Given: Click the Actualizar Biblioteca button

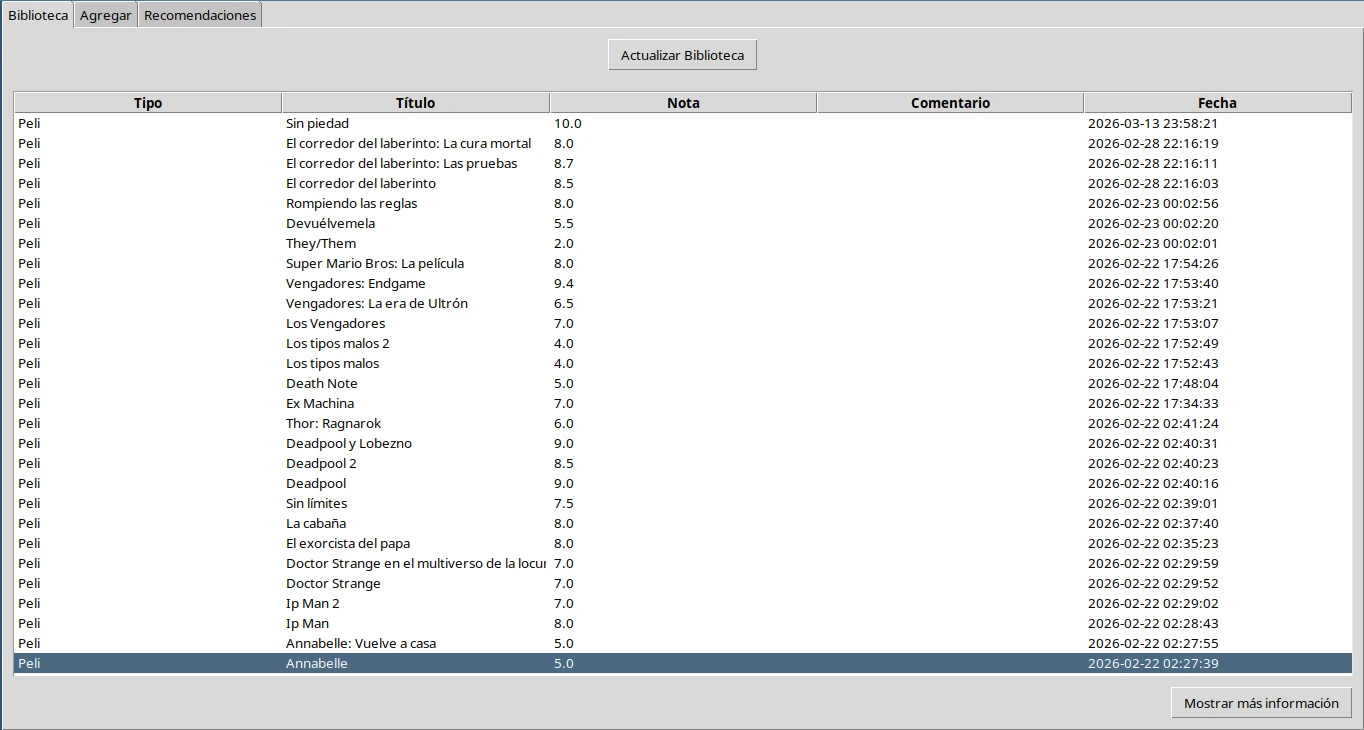Looking at the screenshot, I should 682,56.
